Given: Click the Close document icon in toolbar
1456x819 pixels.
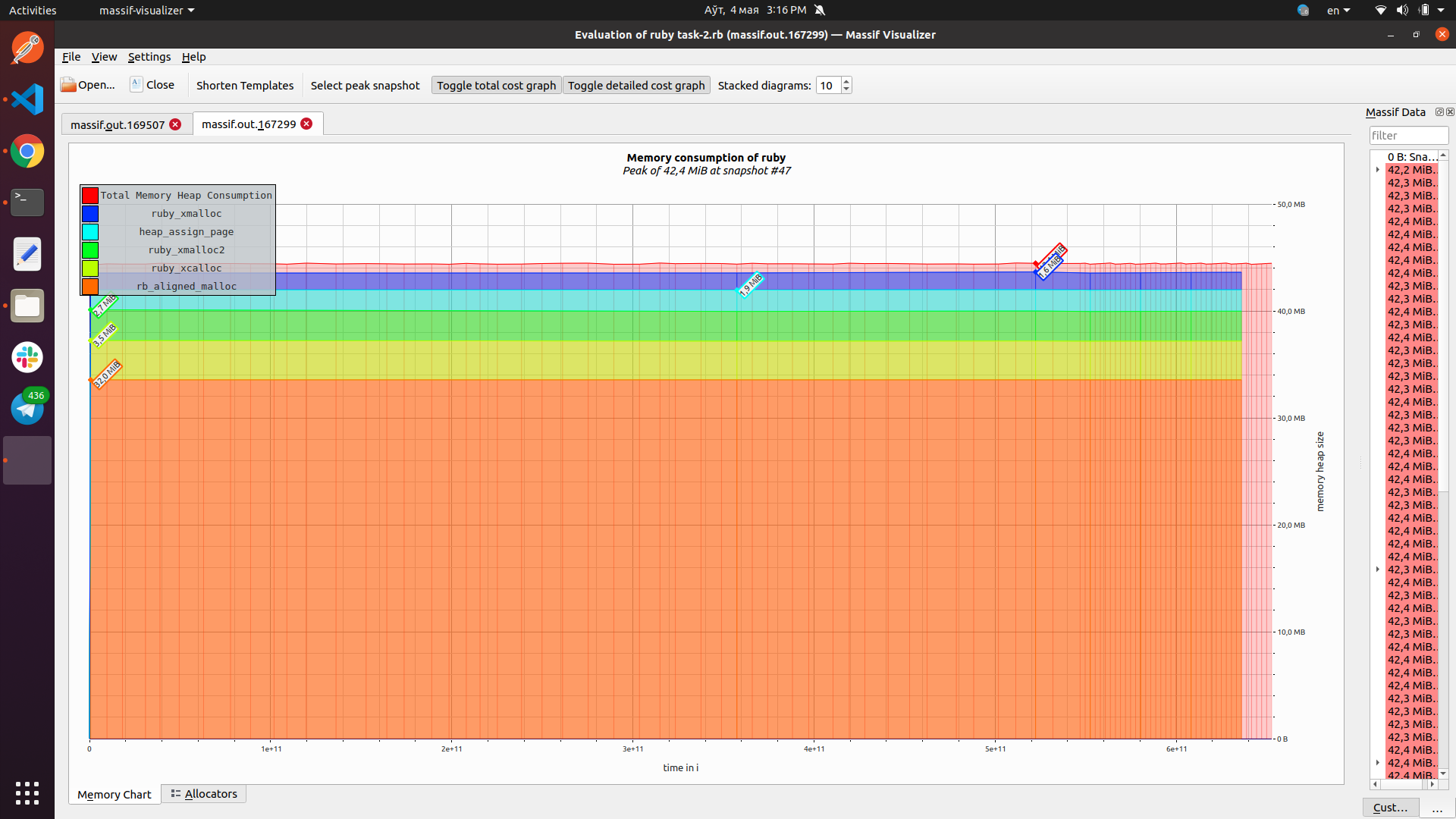Looking at the screenshot, I should 136,85.
